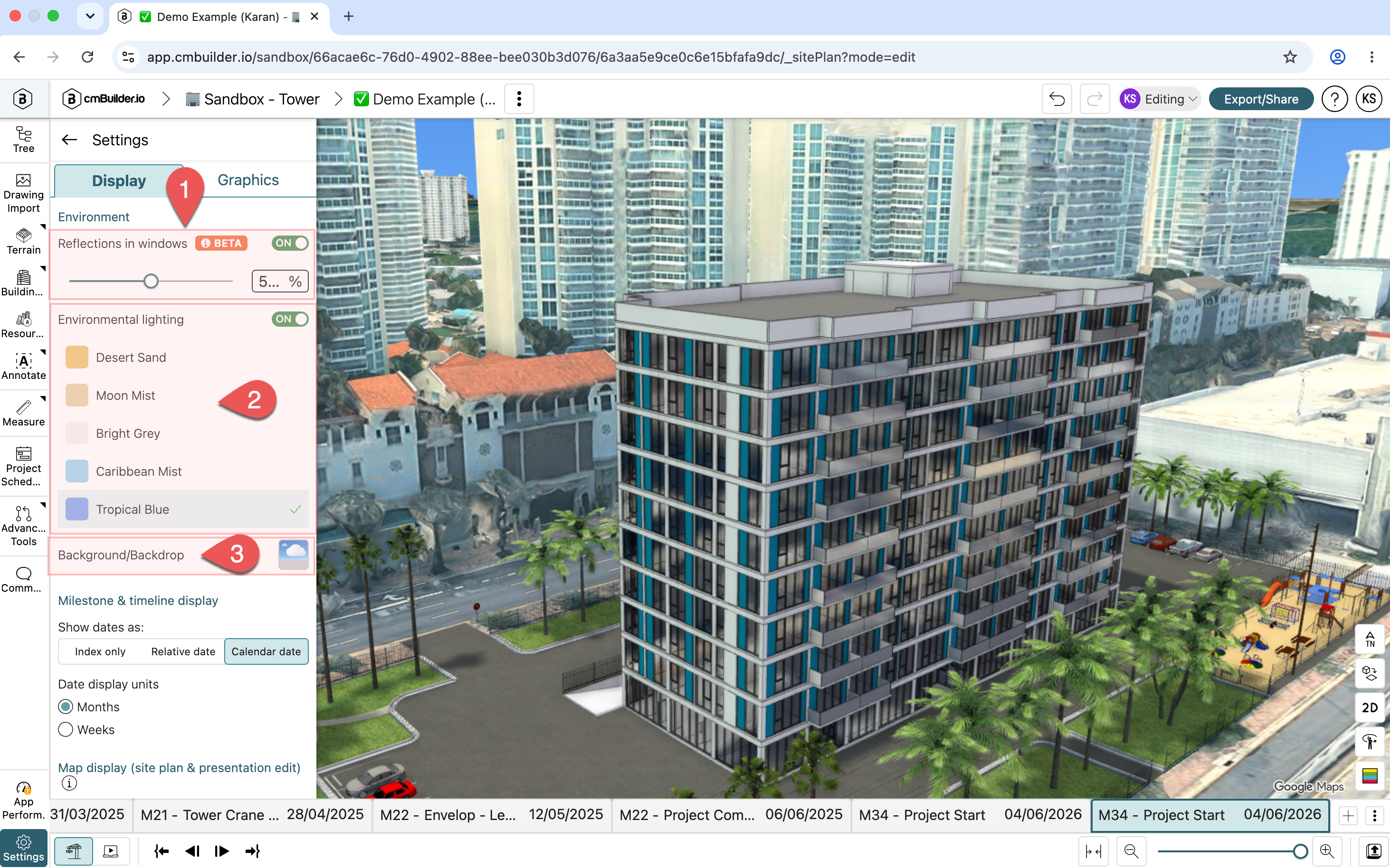Switch view to 2D mode
This screenshot has height=868, width=1390.
click(x=1370, y=707)
